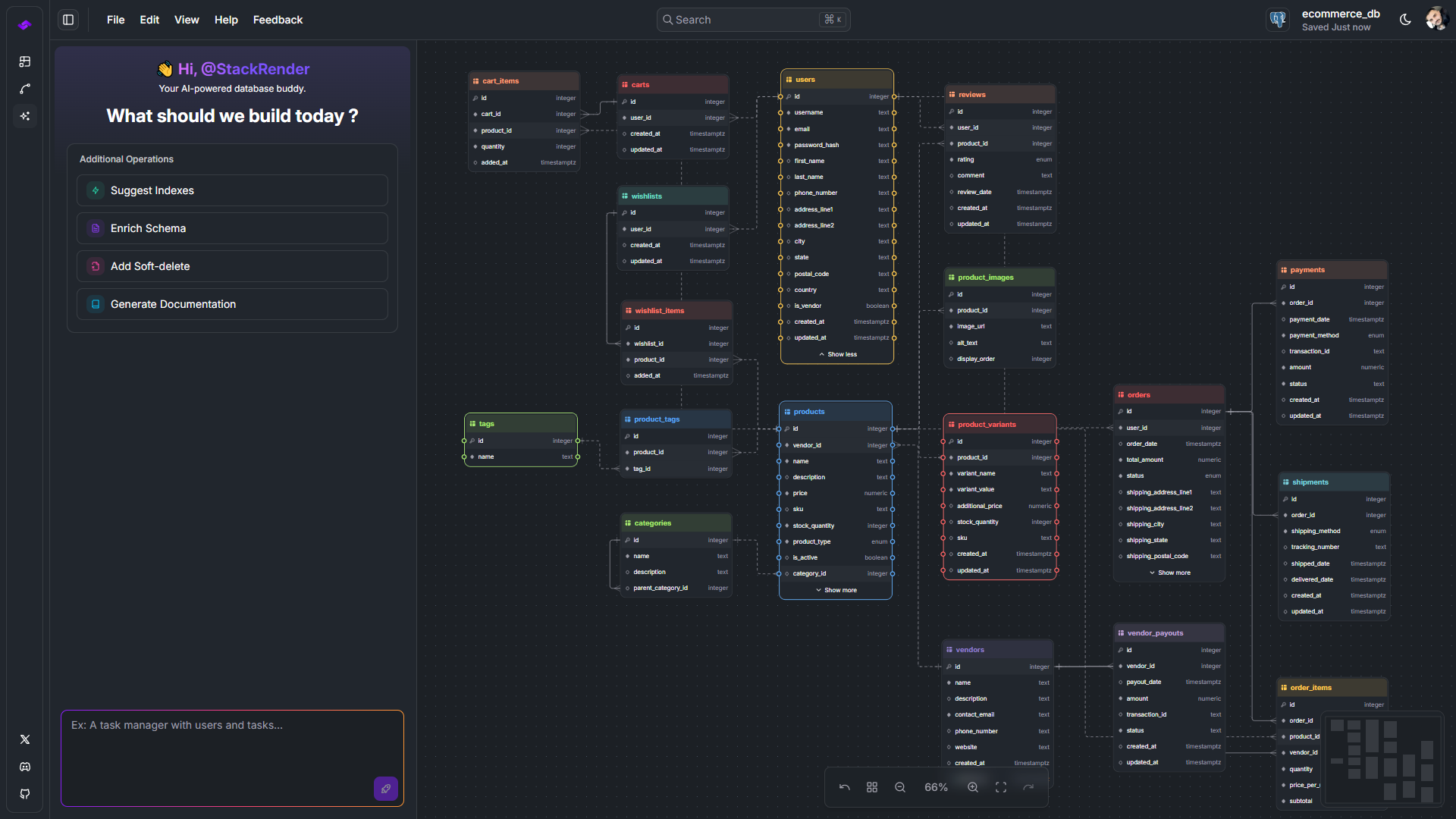Expand the orders table via Show more

pyautogui.click(x=1169, y=573)
